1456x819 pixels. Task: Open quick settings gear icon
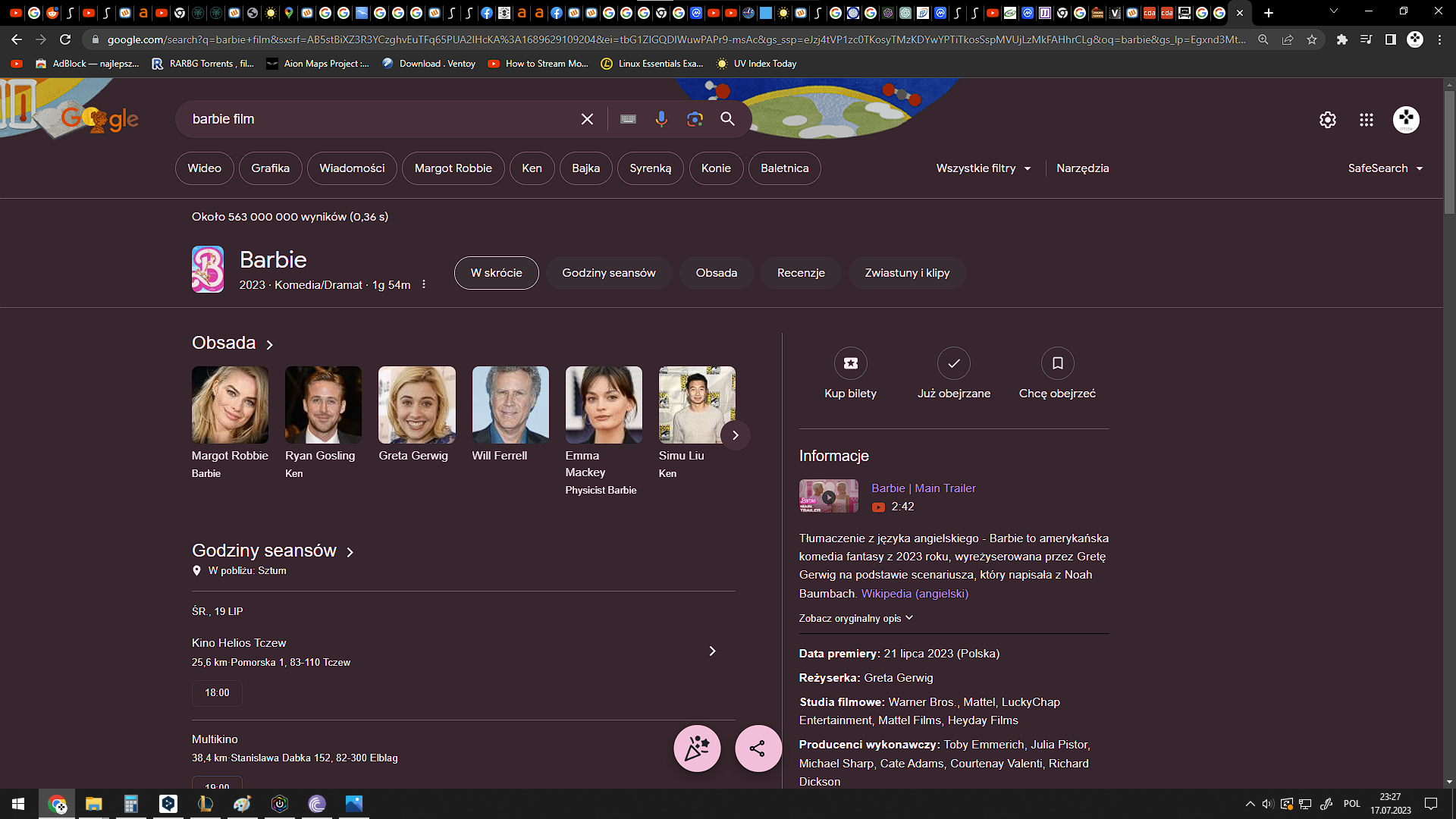coord(1327,120)
